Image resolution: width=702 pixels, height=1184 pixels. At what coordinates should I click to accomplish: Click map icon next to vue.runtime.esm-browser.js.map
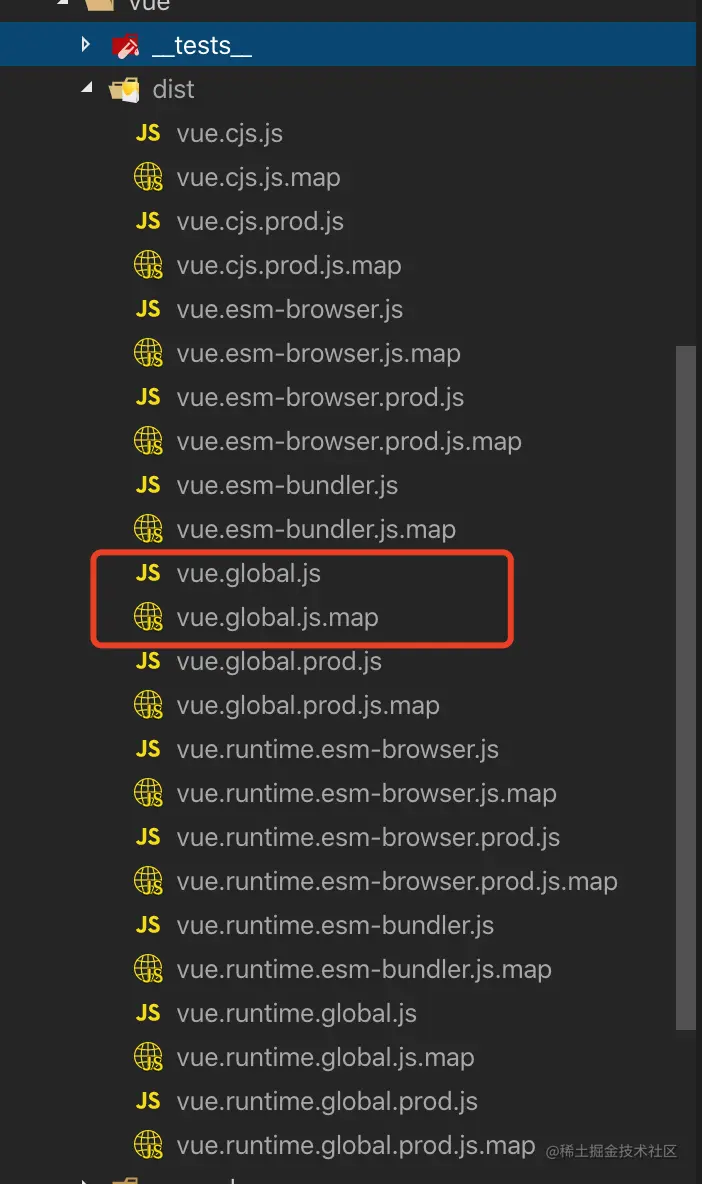point(148,793)
